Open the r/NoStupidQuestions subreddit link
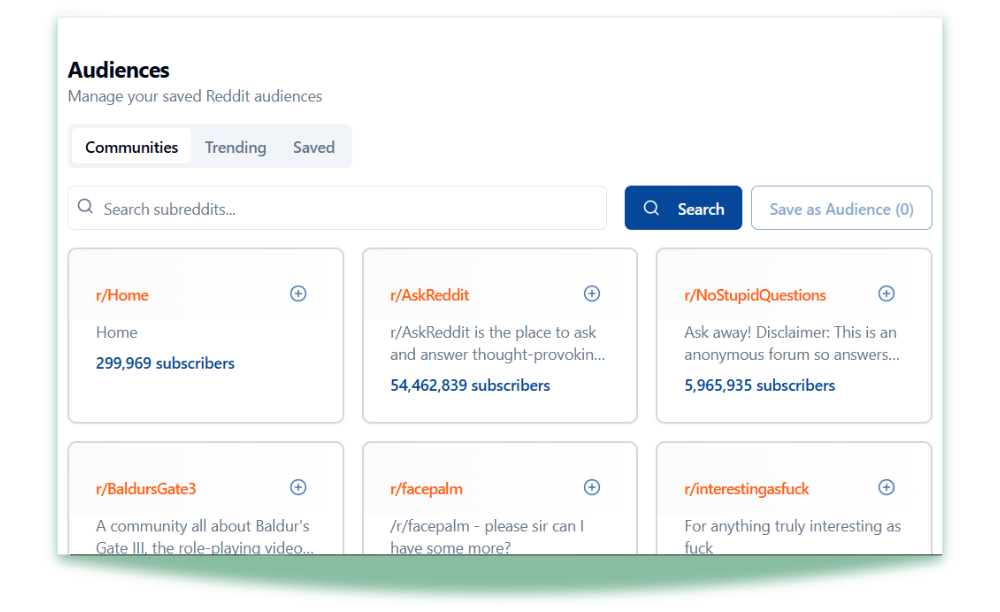The width and height of the screenshot is (1000, 612). pyautogui.click(x=755, y=295)
